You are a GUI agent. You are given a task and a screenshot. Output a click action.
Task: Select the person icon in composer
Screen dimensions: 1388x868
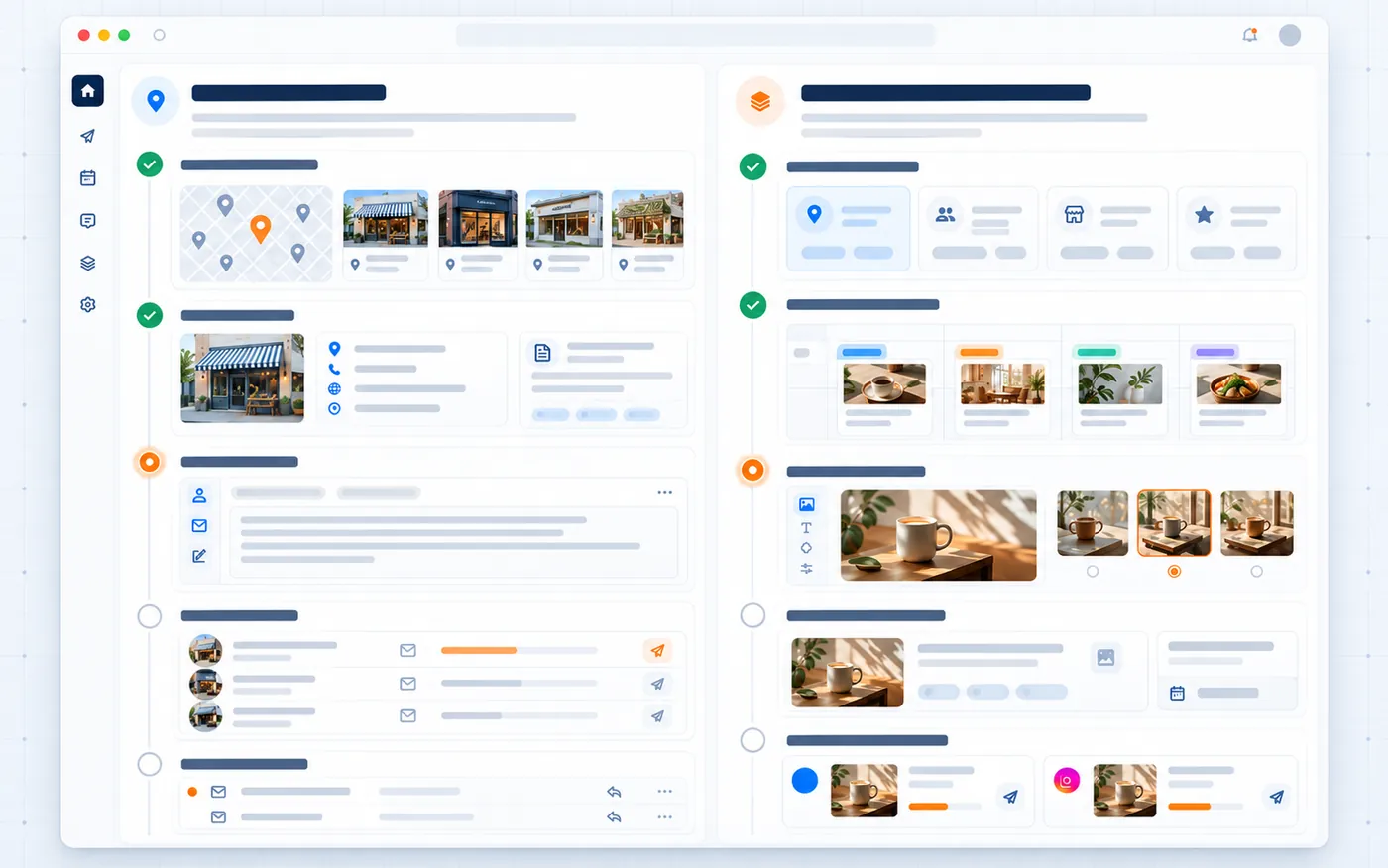[199, 495]
